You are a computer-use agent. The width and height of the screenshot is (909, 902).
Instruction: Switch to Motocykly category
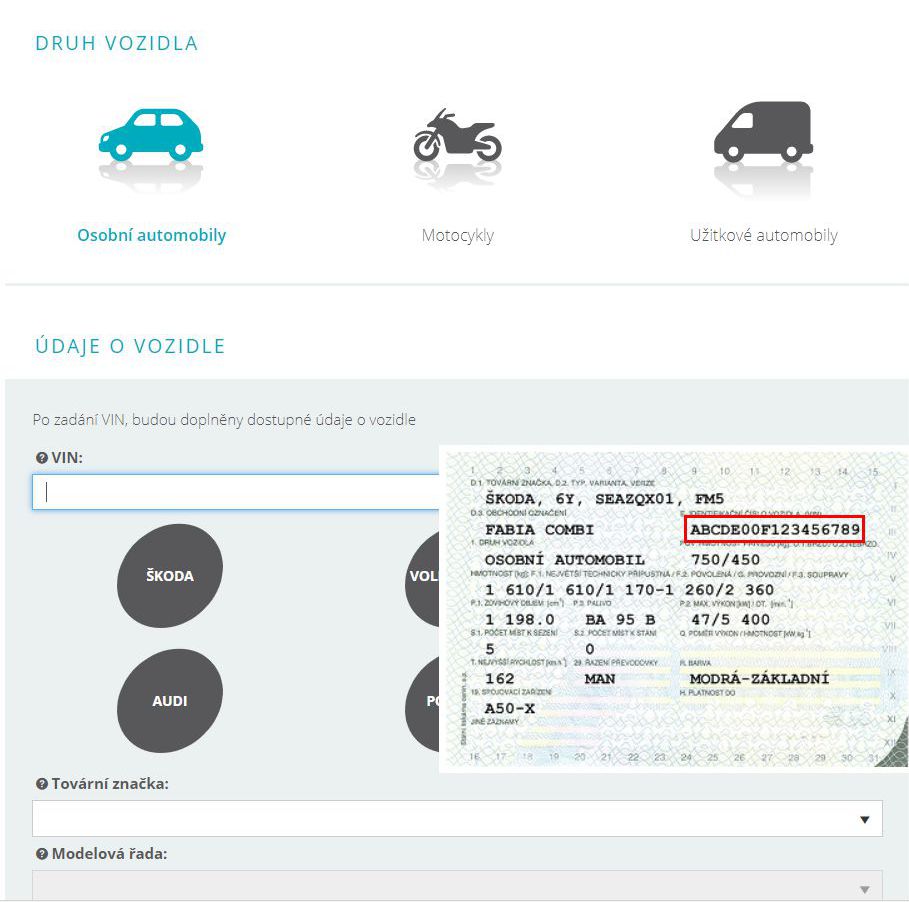[x=457, y=236]
